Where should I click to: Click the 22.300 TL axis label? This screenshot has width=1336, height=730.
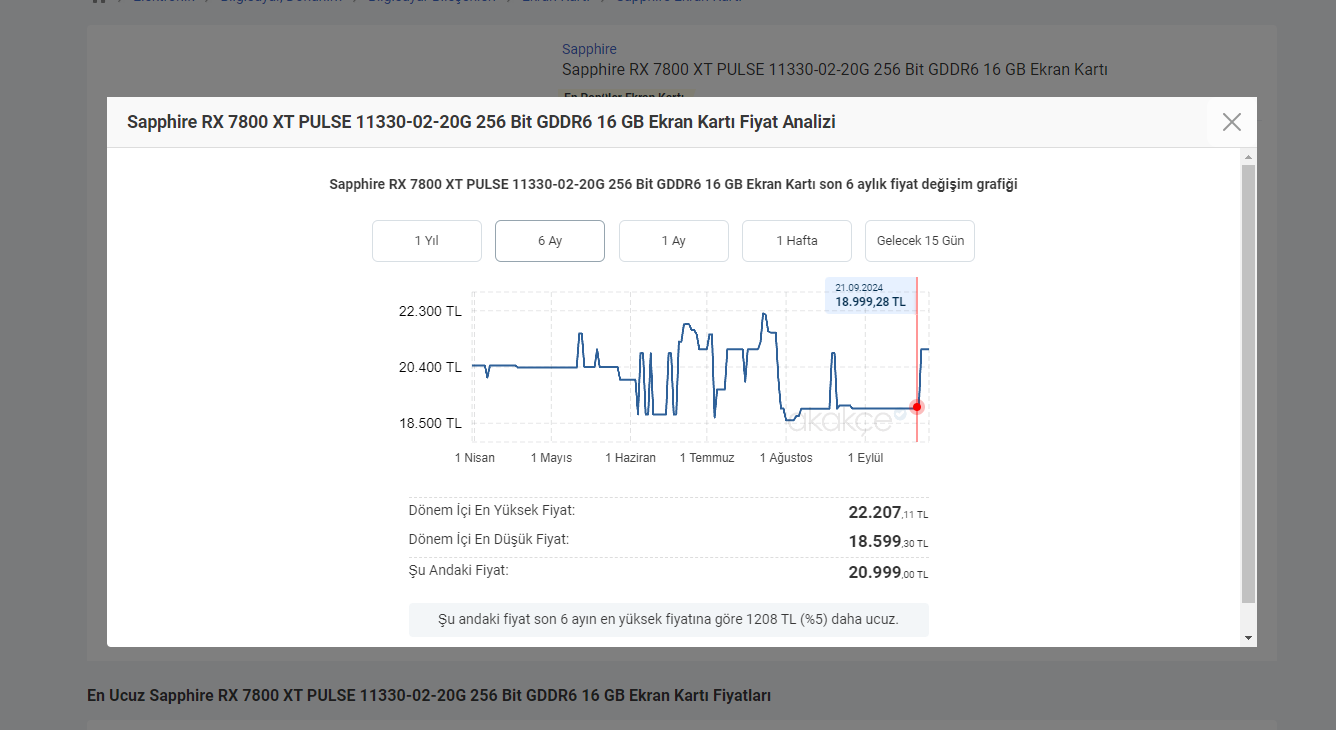tap(430, 311)
